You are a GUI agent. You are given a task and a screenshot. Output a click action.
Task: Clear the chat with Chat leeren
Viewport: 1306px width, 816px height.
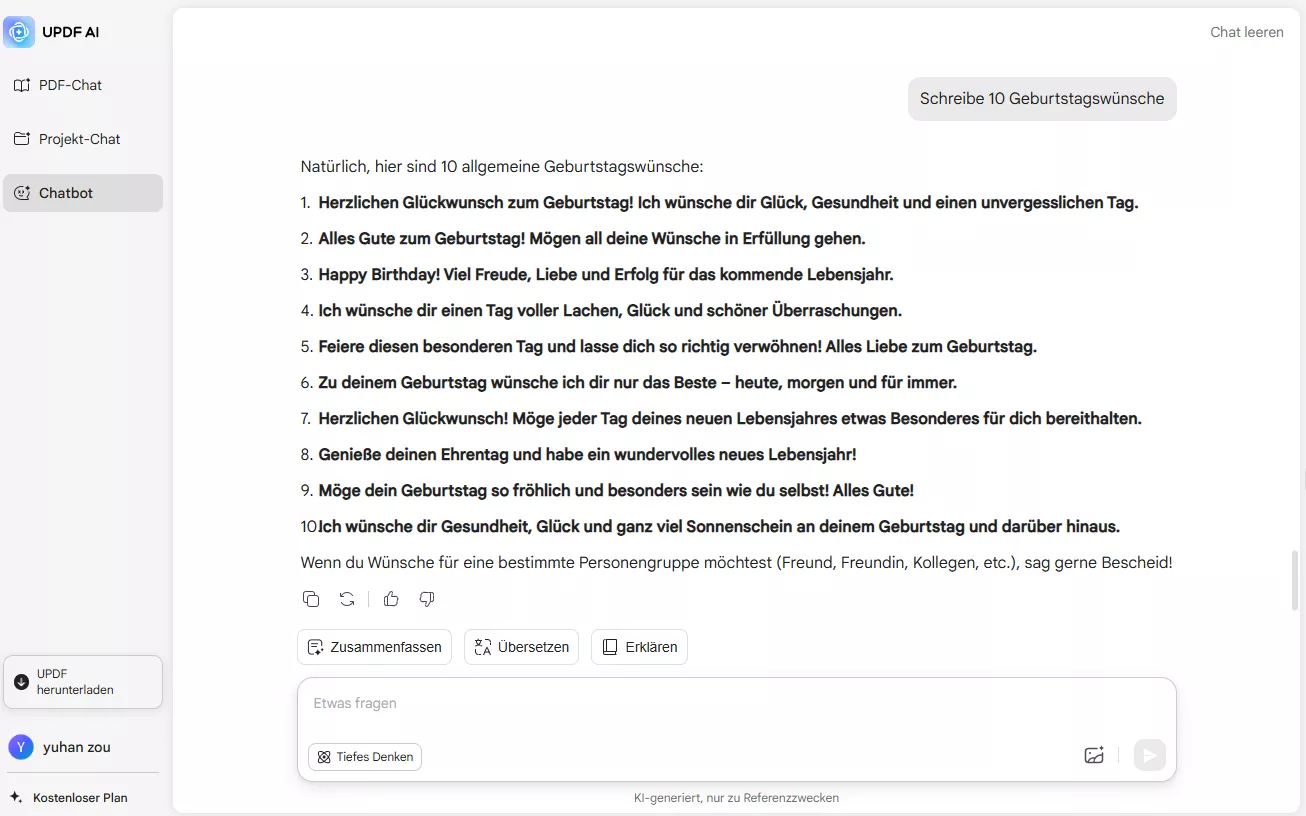(1247, 31)
